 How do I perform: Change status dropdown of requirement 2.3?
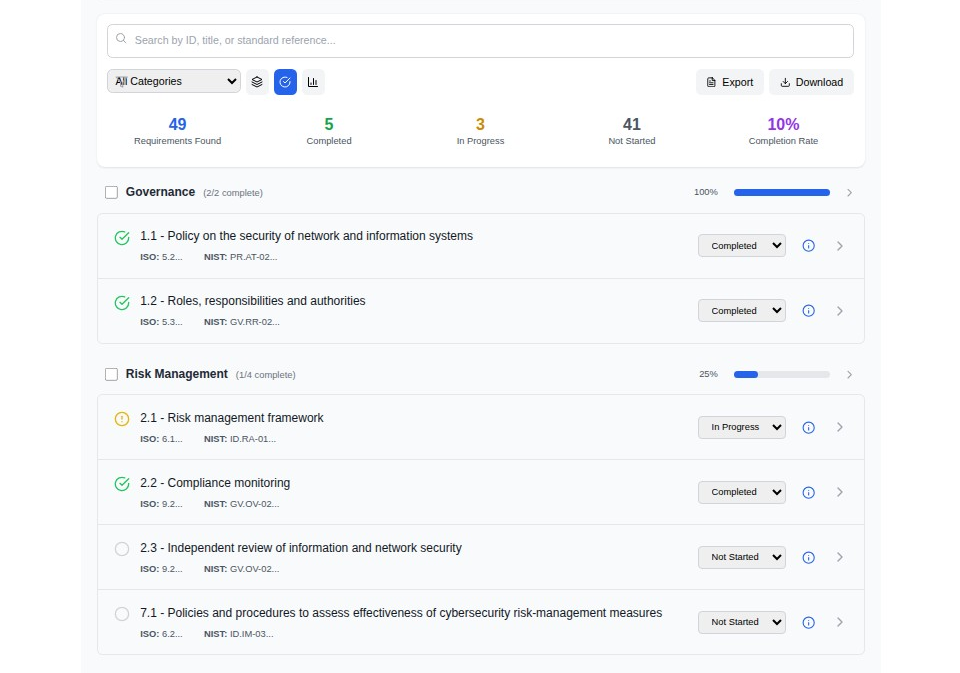tap(741, 557)
